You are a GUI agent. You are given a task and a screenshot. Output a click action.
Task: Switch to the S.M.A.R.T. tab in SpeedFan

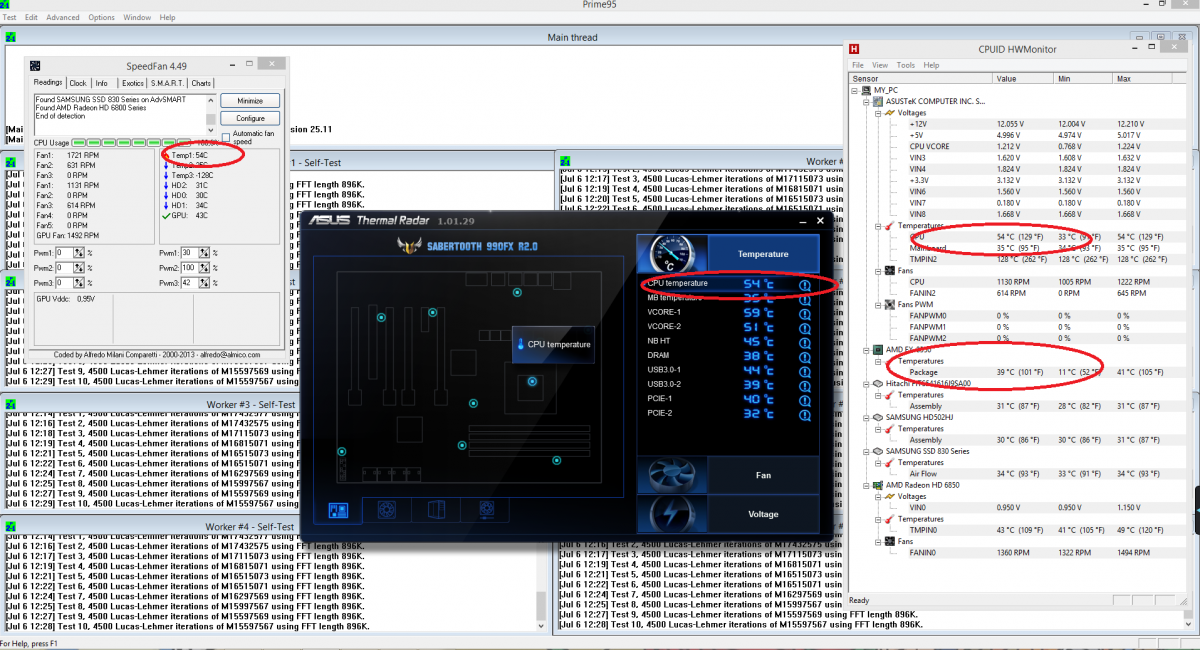tap(167, 83)
